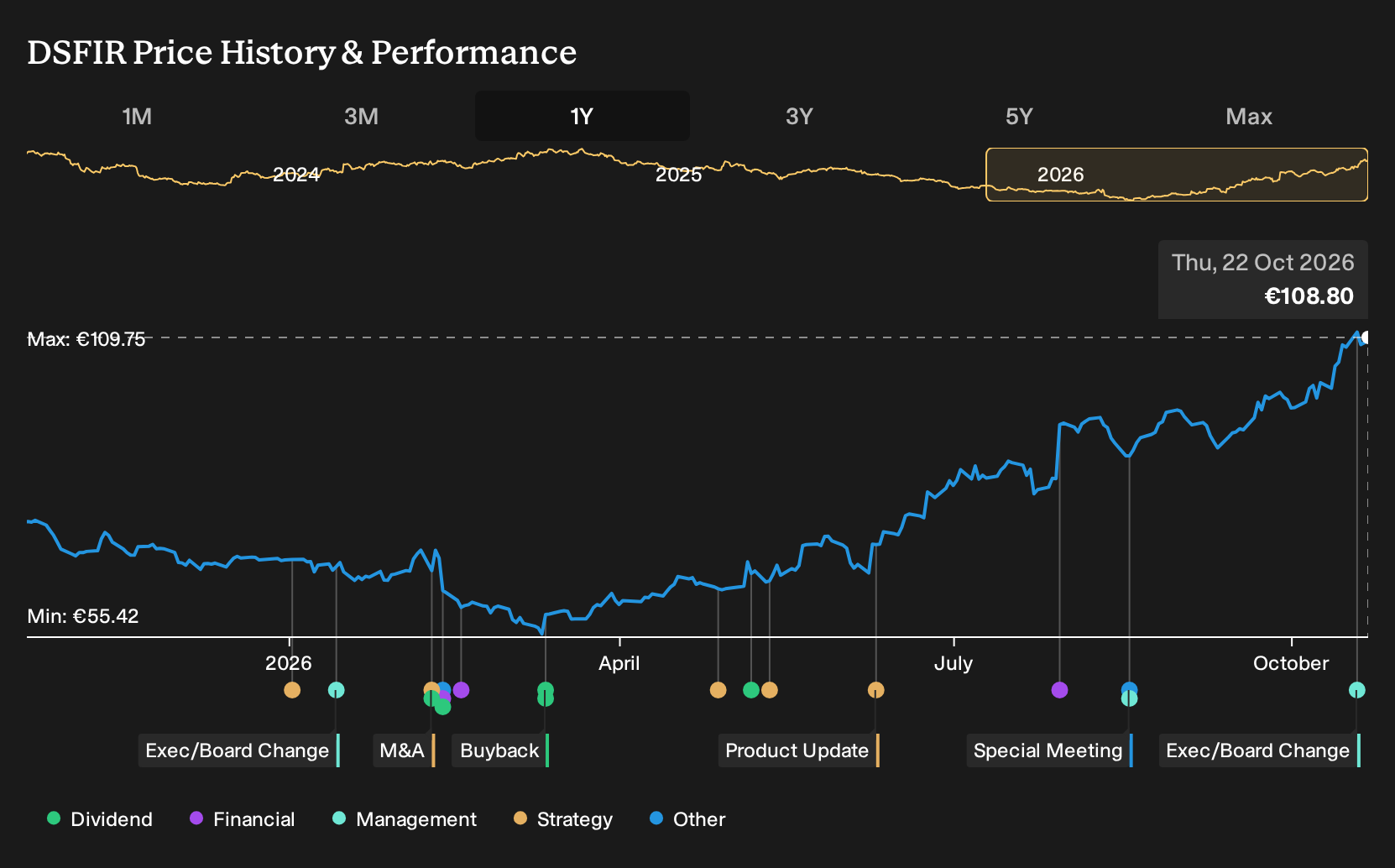Choose the active 1Y range tab
The image size is (1395, 868).
click(582, 116)
